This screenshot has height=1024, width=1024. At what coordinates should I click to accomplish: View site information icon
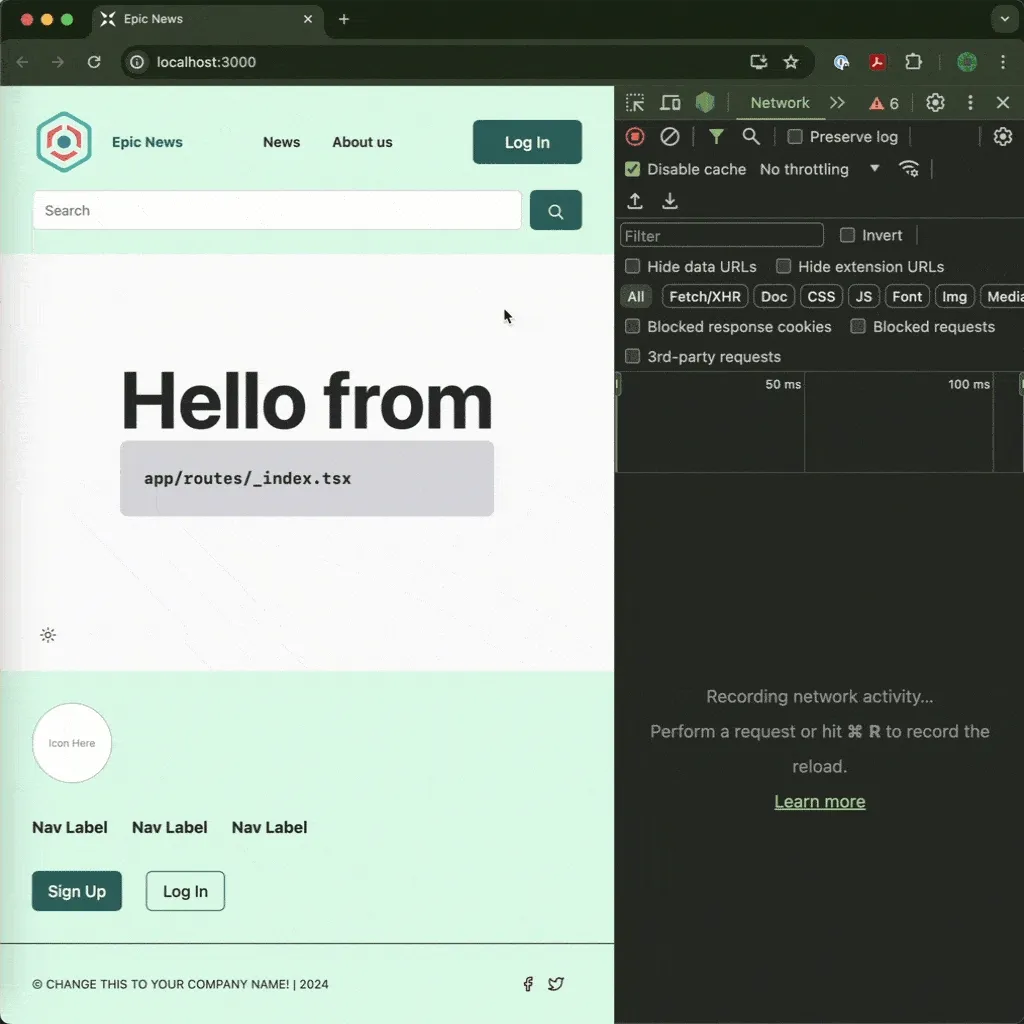[x=136, y=62]
